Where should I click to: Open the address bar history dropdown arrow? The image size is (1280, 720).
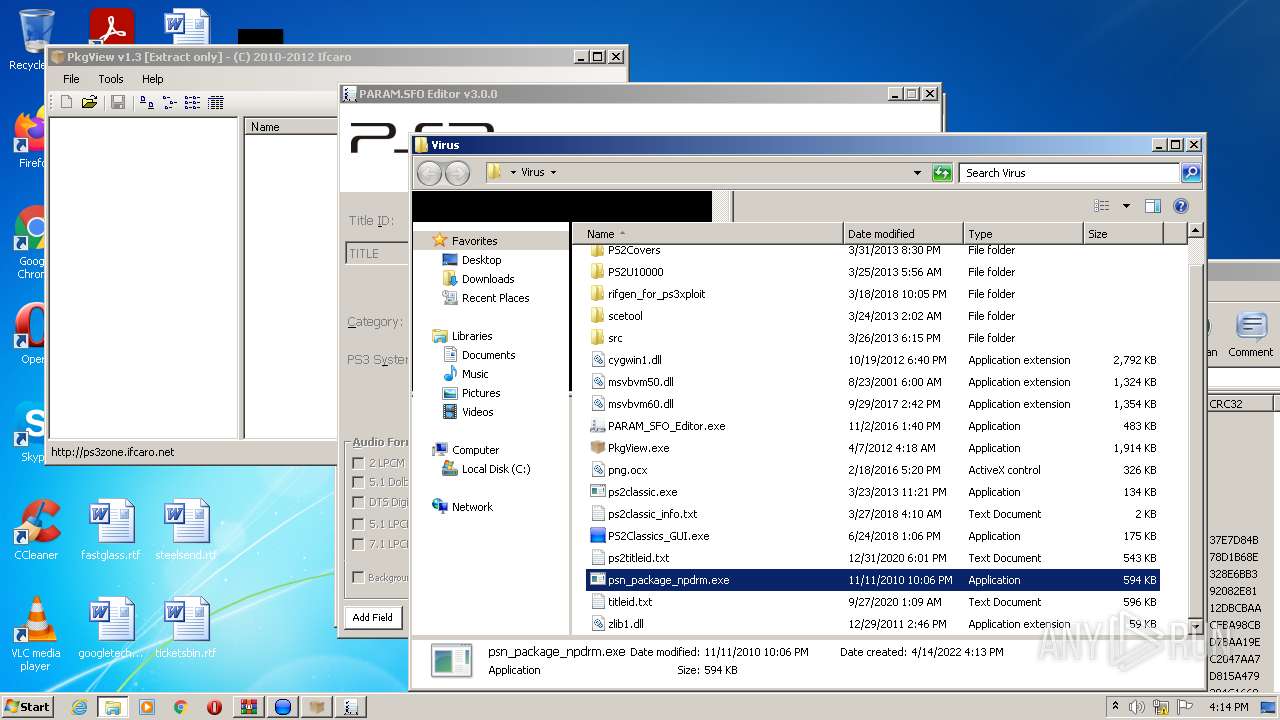(x=917, y=173)
